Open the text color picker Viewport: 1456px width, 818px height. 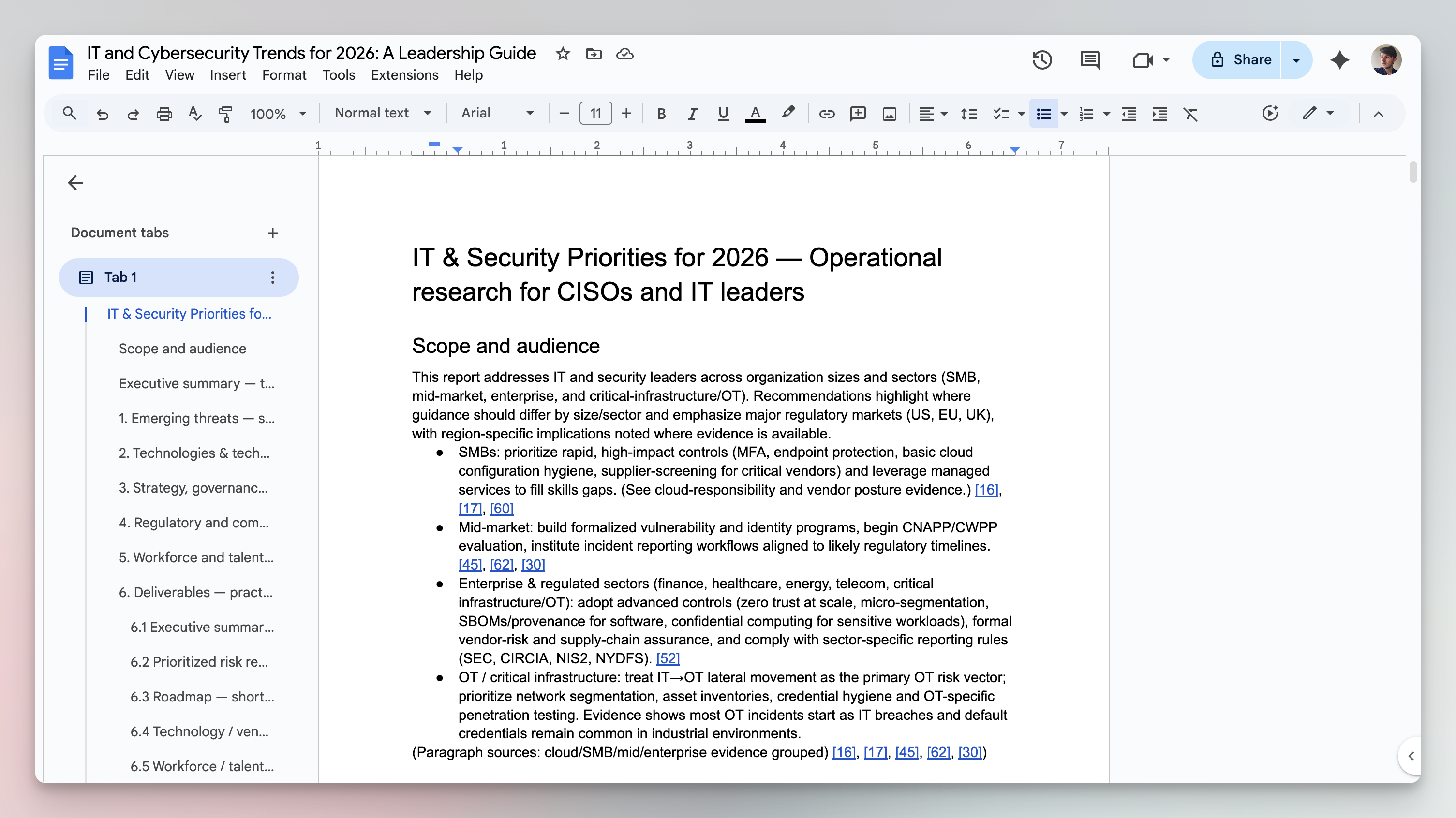pyautogui.click(x=755, y=114)
